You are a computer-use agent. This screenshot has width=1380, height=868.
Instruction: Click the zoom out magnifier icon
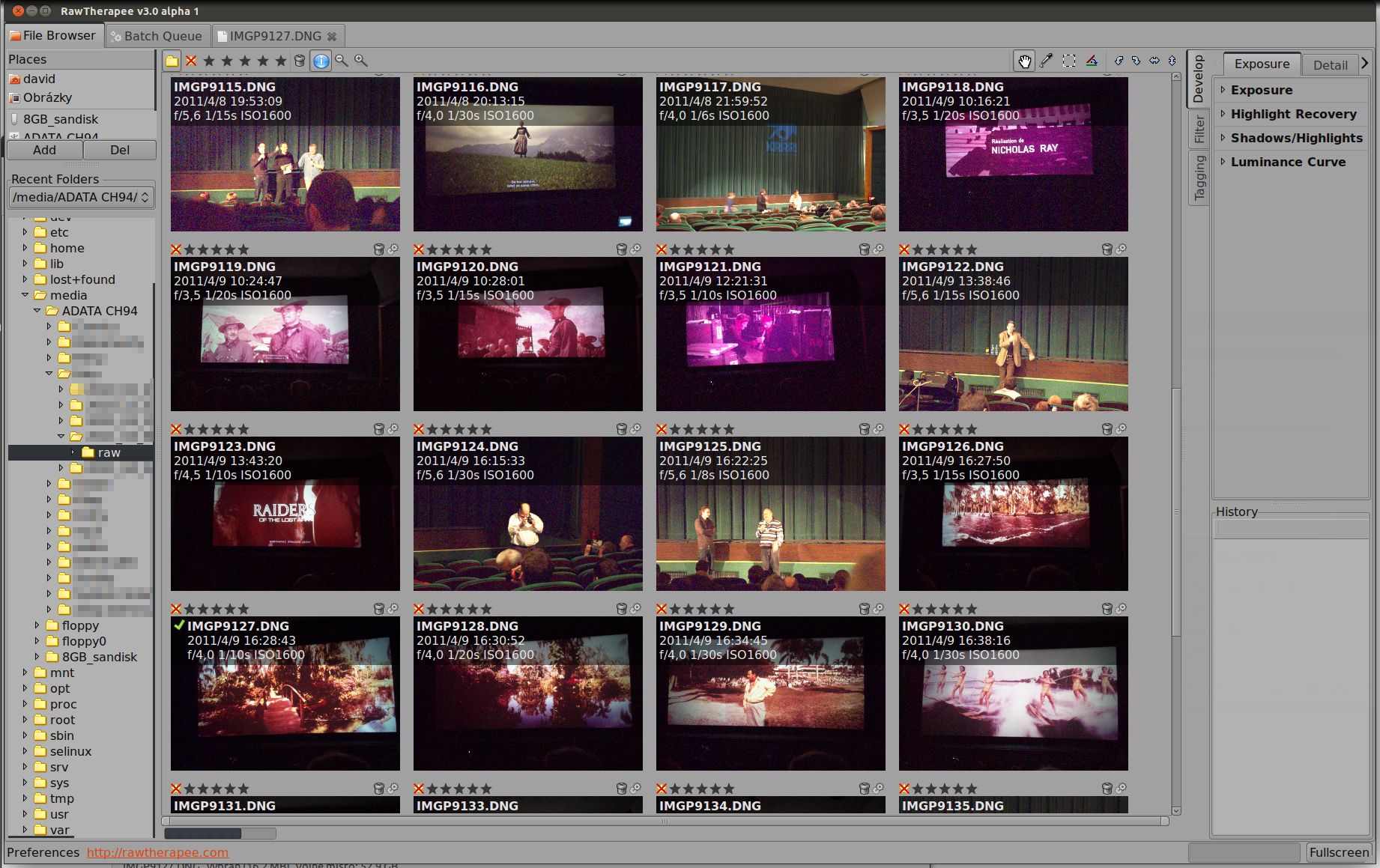pos(342,61)
